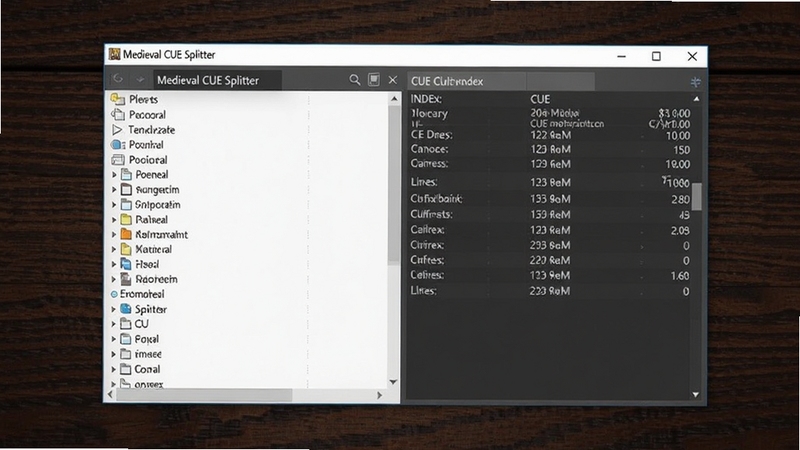Screen dimensions: 800x450
Task: Click the square panel icon beside search
Action: tap(374, 80)
